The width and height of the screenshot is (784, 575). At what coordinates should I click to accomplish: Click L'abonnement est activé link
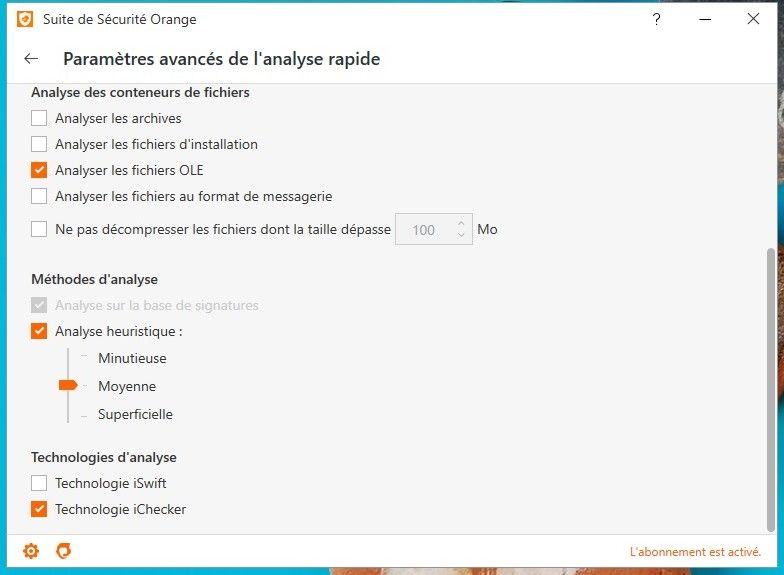coord(695,552)
